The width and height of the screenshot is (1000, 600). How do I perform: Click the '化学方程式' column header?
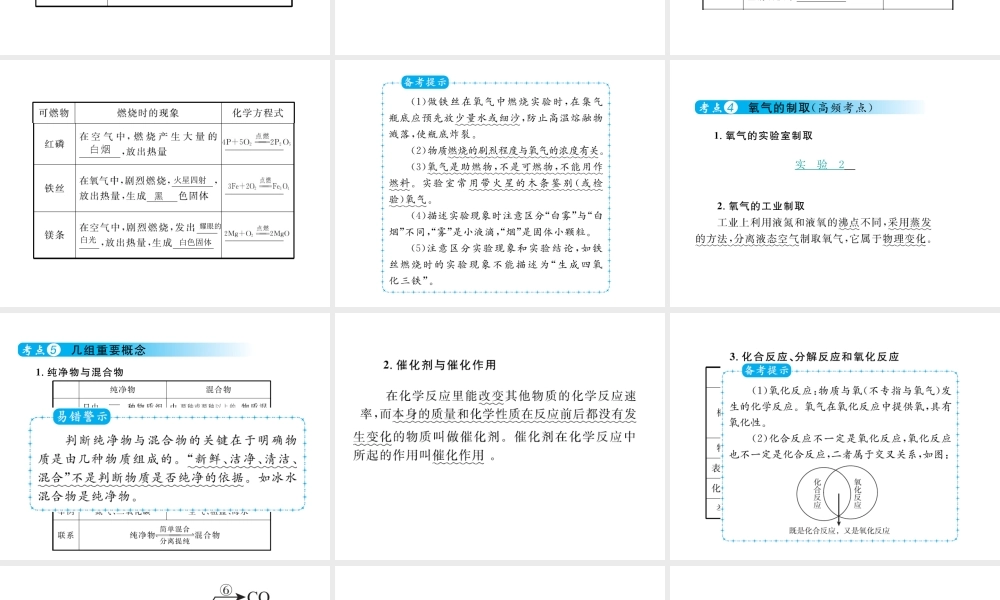click(x=258, y=113)
